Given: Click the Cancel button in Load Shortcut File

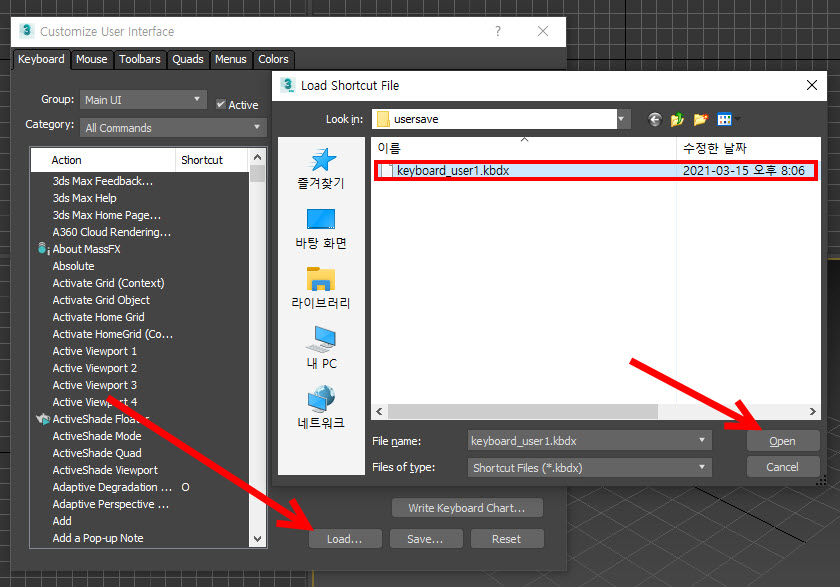Looking at the screenshot, I should (783, 466).
